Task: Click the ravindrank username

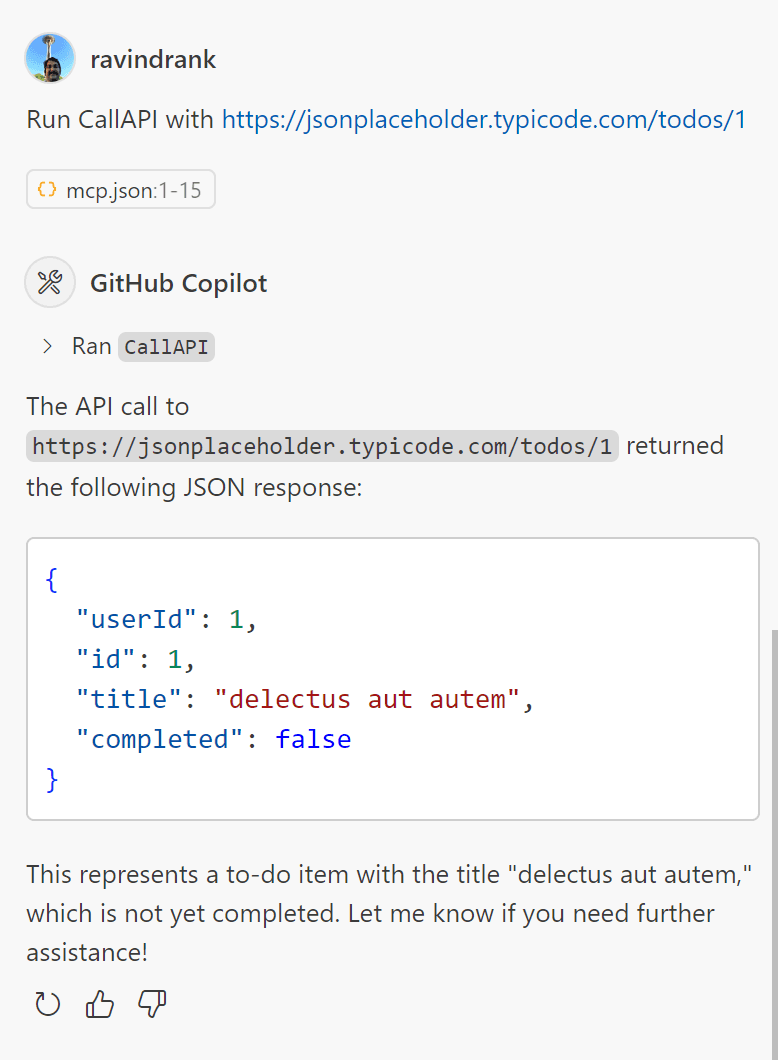Action: [153, 59]
